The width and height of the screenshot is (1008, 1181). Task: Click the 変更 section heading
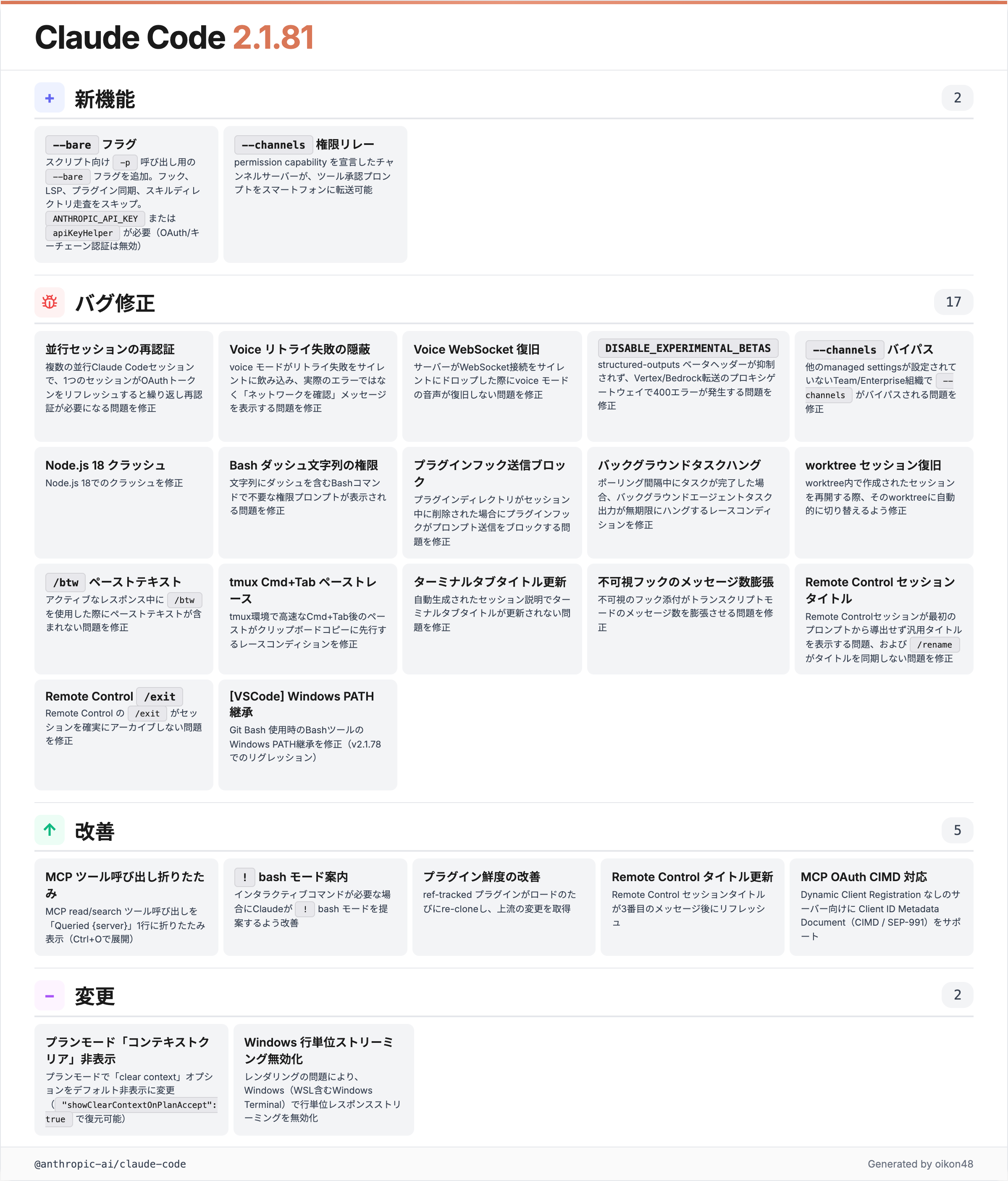click(x=94, y=996)
